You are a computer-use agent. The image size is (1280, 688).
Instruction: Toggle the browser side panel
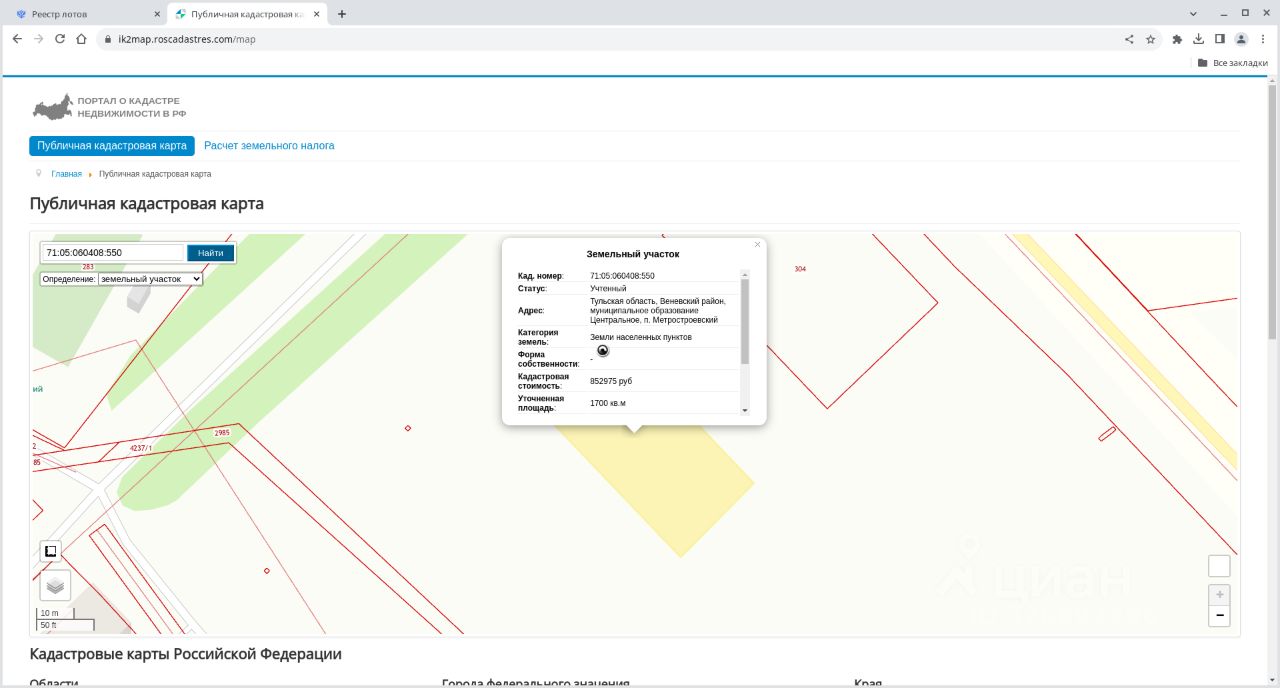(x=1220, y=39)
